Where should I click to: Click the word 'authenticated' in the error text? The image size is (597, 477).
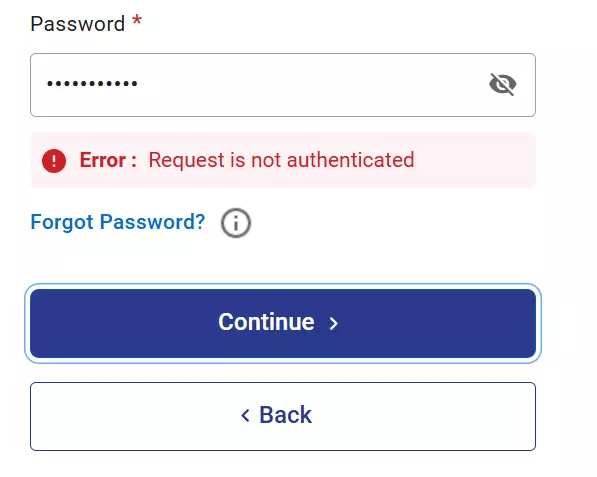point(350,160)
